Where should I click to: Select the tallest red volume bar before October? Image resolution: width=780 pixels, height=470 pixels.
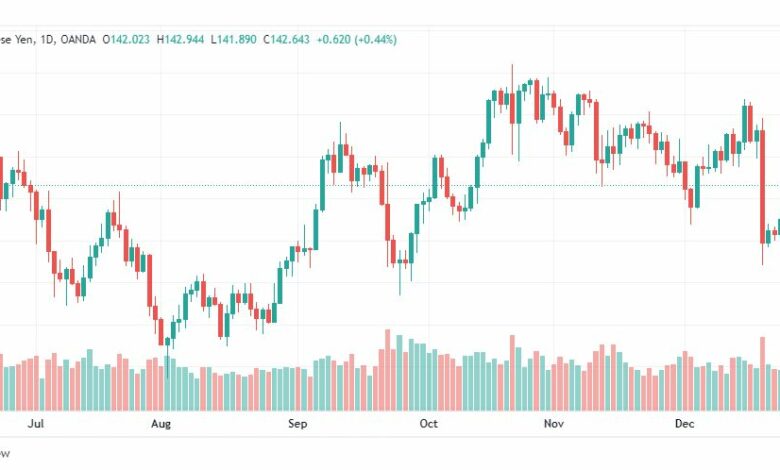point(388,370)
